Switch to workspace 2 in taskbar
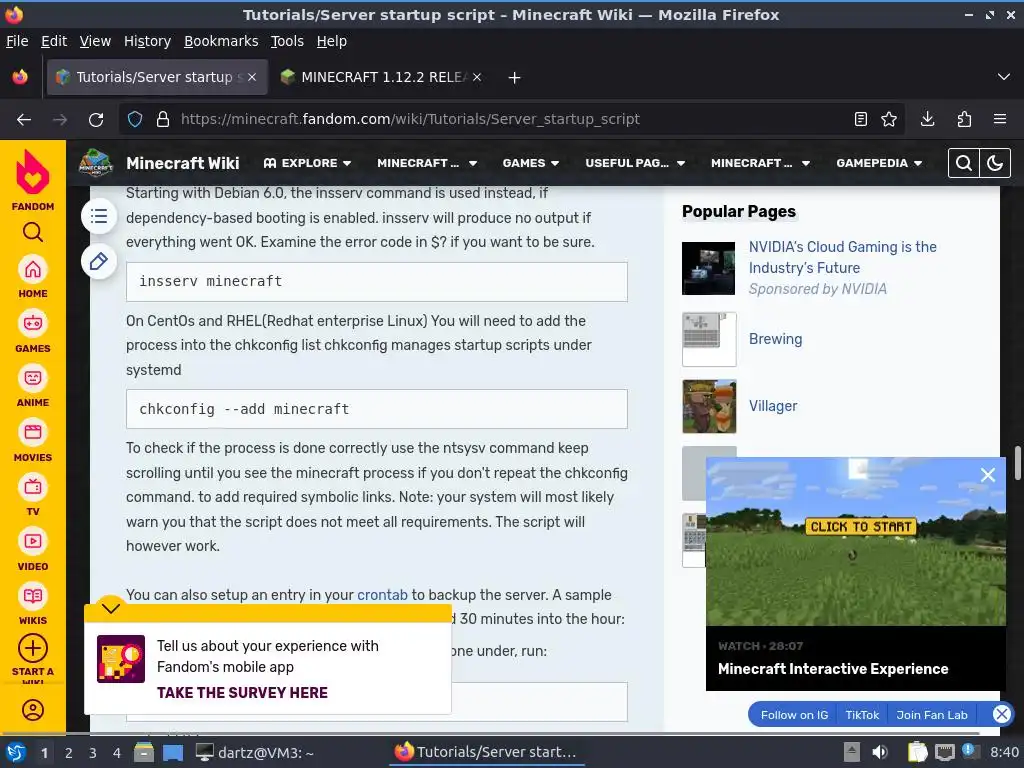 [x=69, y=753]
